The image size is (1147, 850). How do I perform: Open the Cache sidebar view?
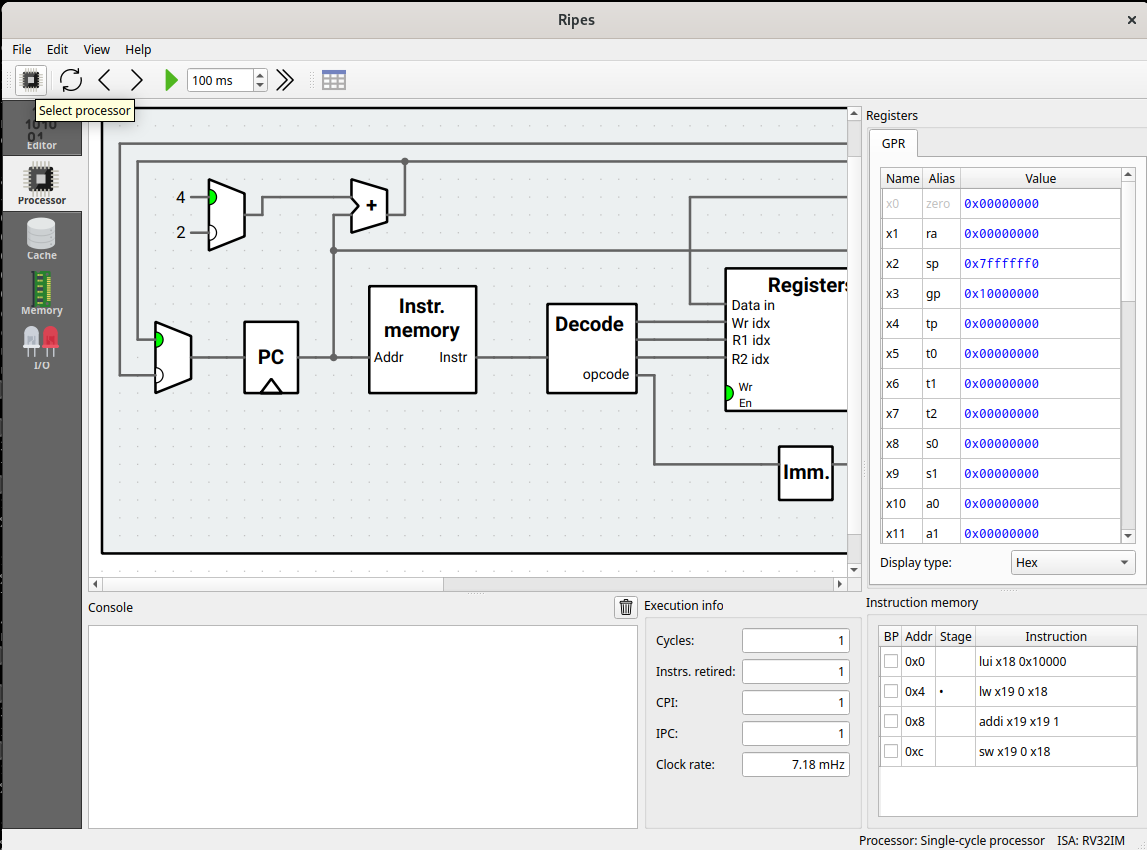tap(42, 239)
